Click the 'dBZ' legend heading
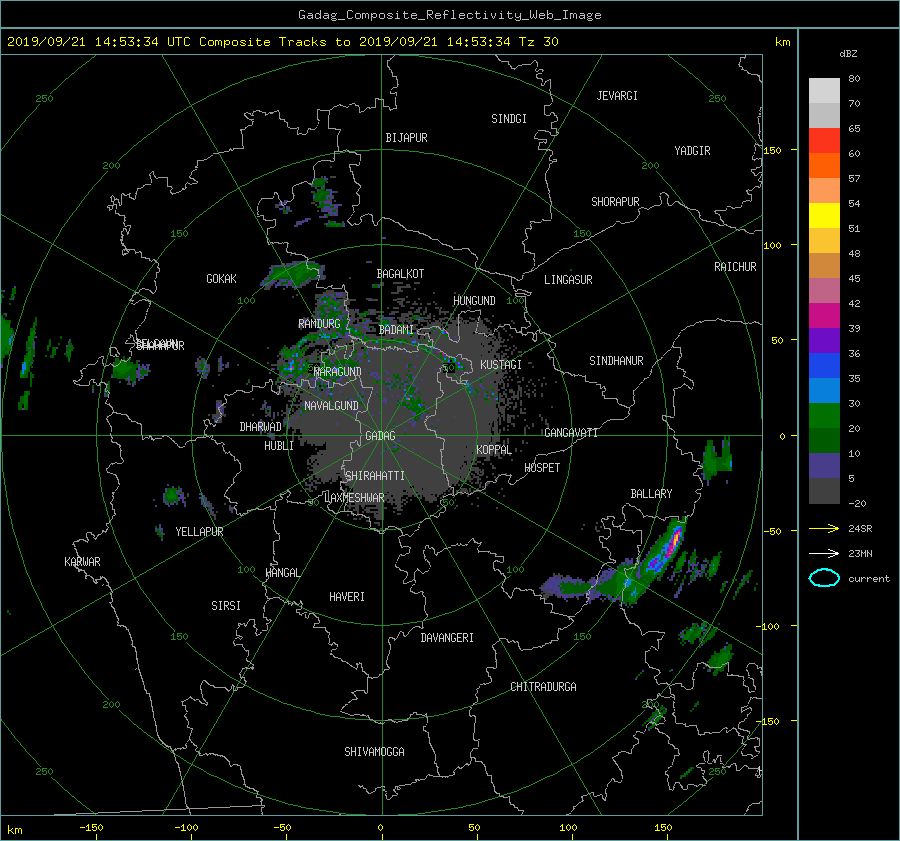The image size is (900, 841). (x=848, y=53)
